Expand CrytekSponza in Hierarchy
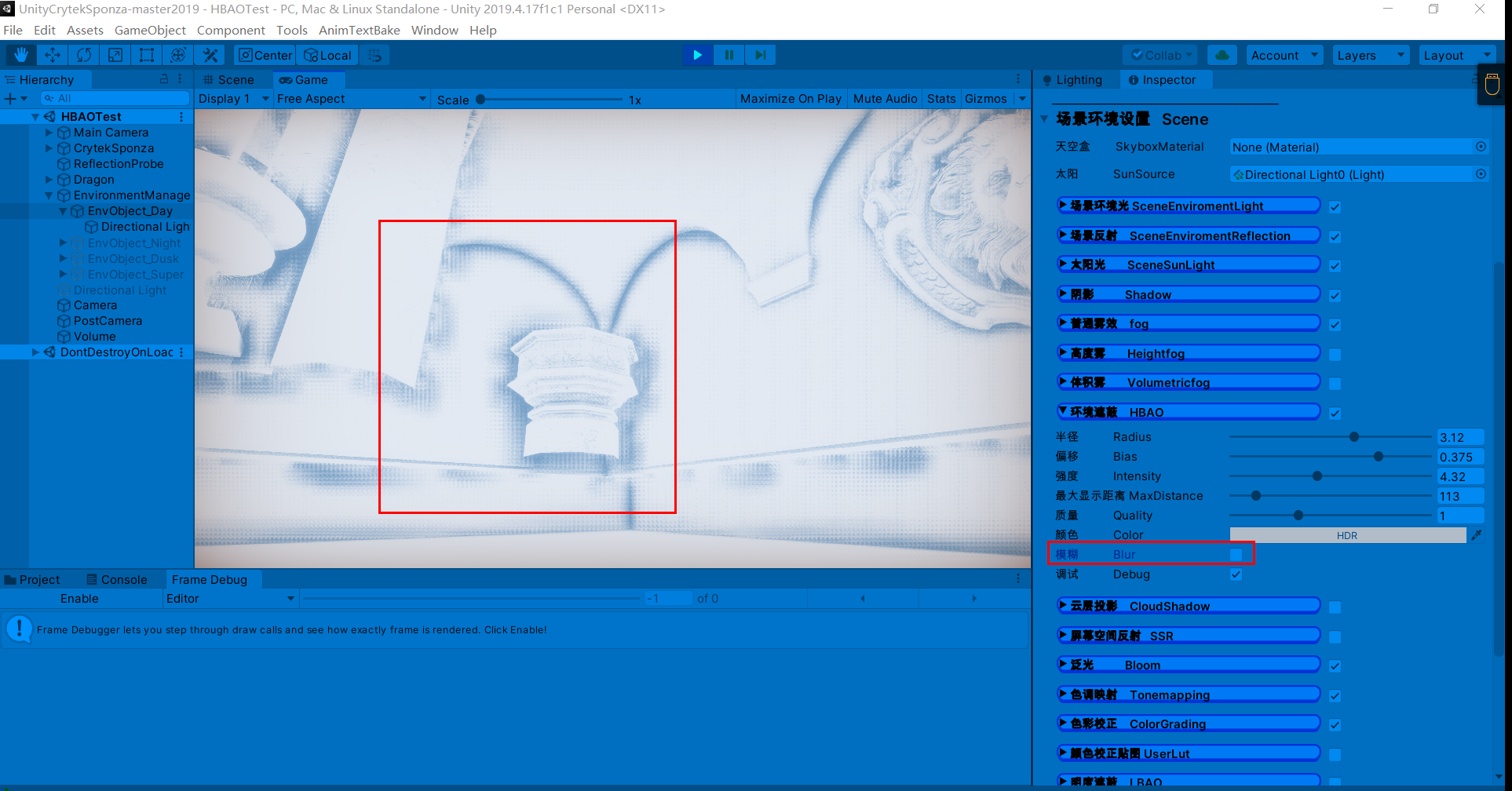Image resolution: width=1512 pixels, height=791 pixels. coord(49,148)
